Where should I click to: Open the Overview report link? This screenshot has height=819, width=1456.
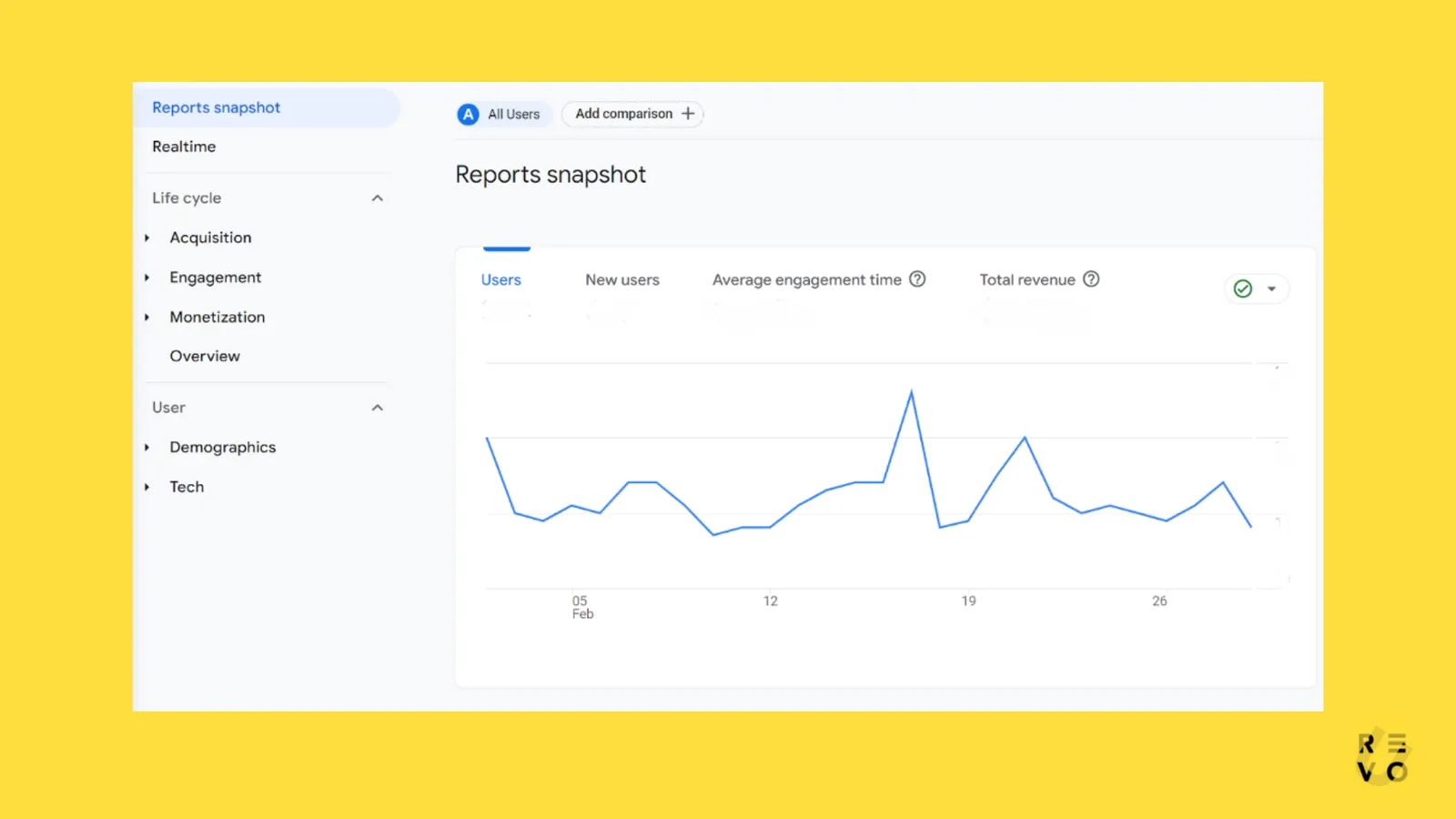(205, 356)
